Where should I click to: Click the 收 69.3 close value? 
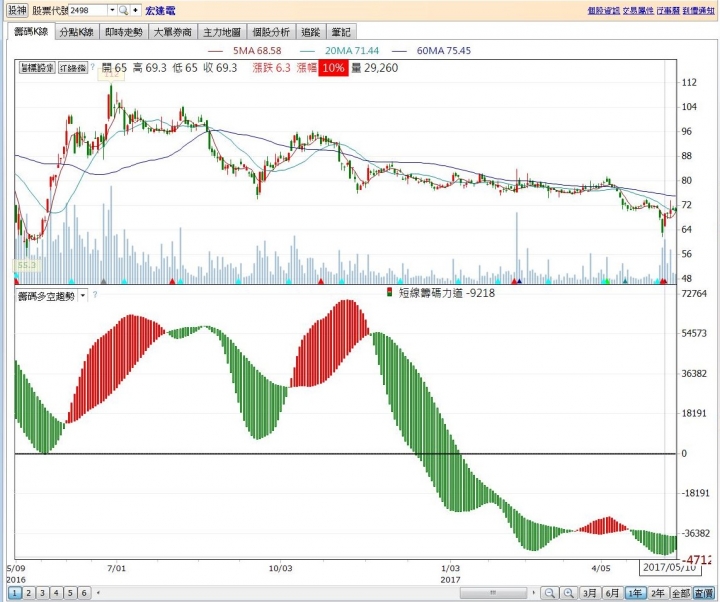click(x=220, y=68)
